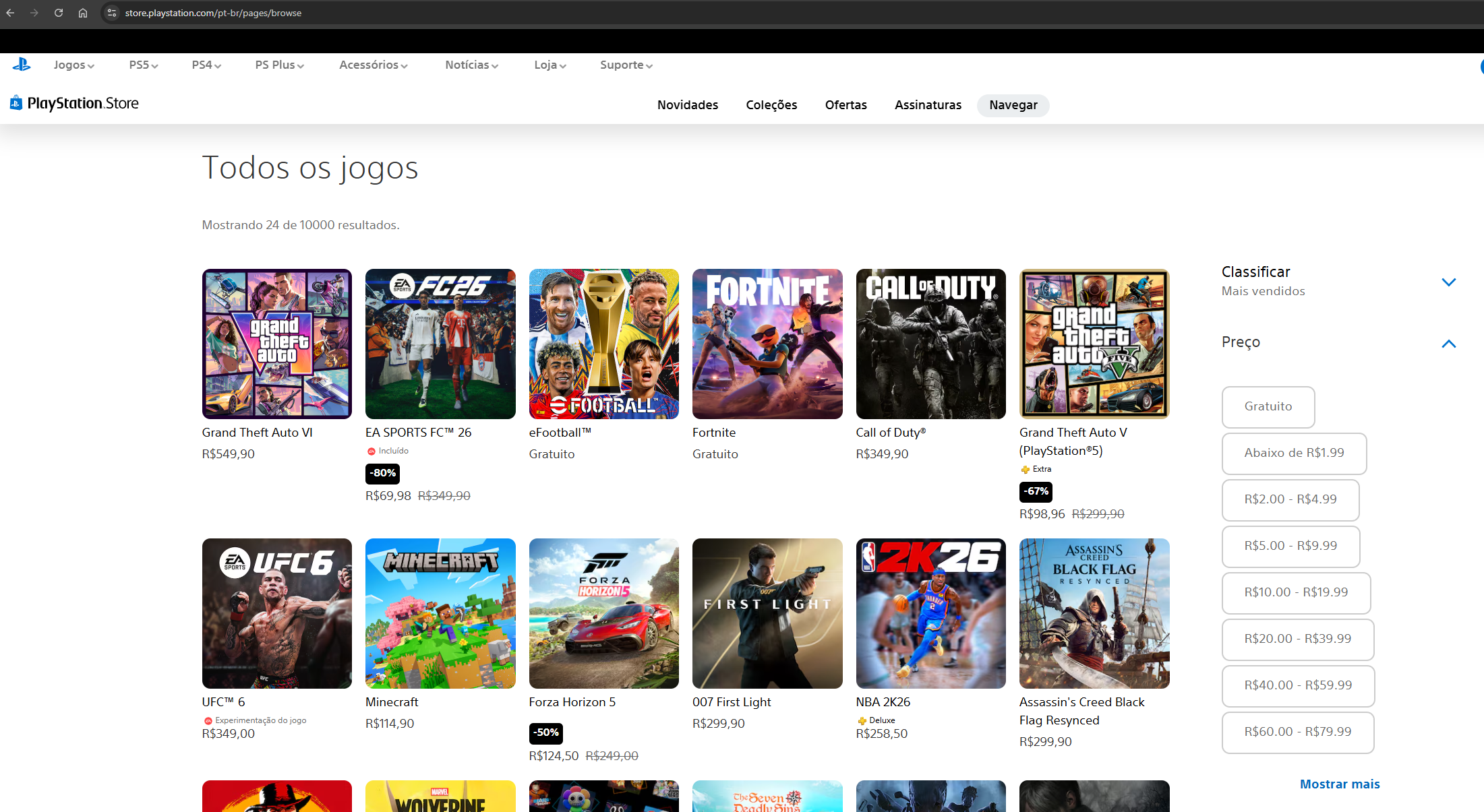The height and width of the screenshot is (812, 1484).
Task: Click the UFC 6 game trial icon
Action: click(208, 721)
